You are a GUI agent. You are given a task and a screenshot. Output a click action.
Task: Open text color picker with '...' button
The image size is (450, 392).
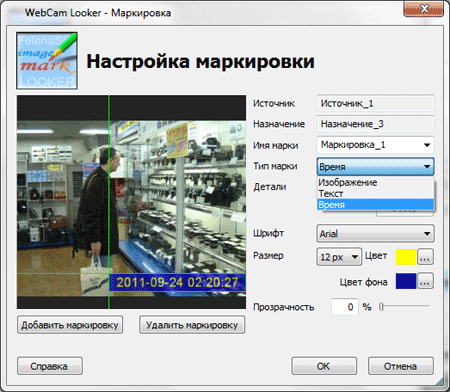pos(425,257)
